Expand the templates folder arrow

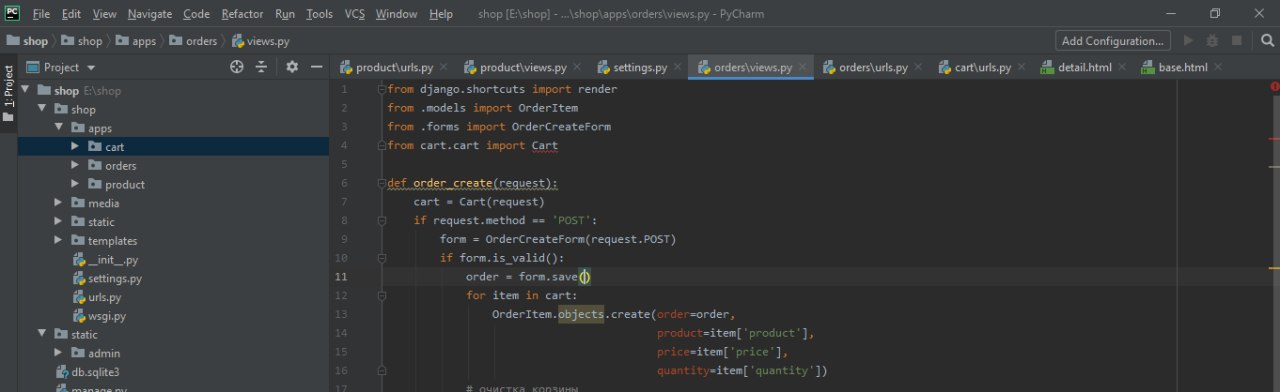click(x=59, y=240)
